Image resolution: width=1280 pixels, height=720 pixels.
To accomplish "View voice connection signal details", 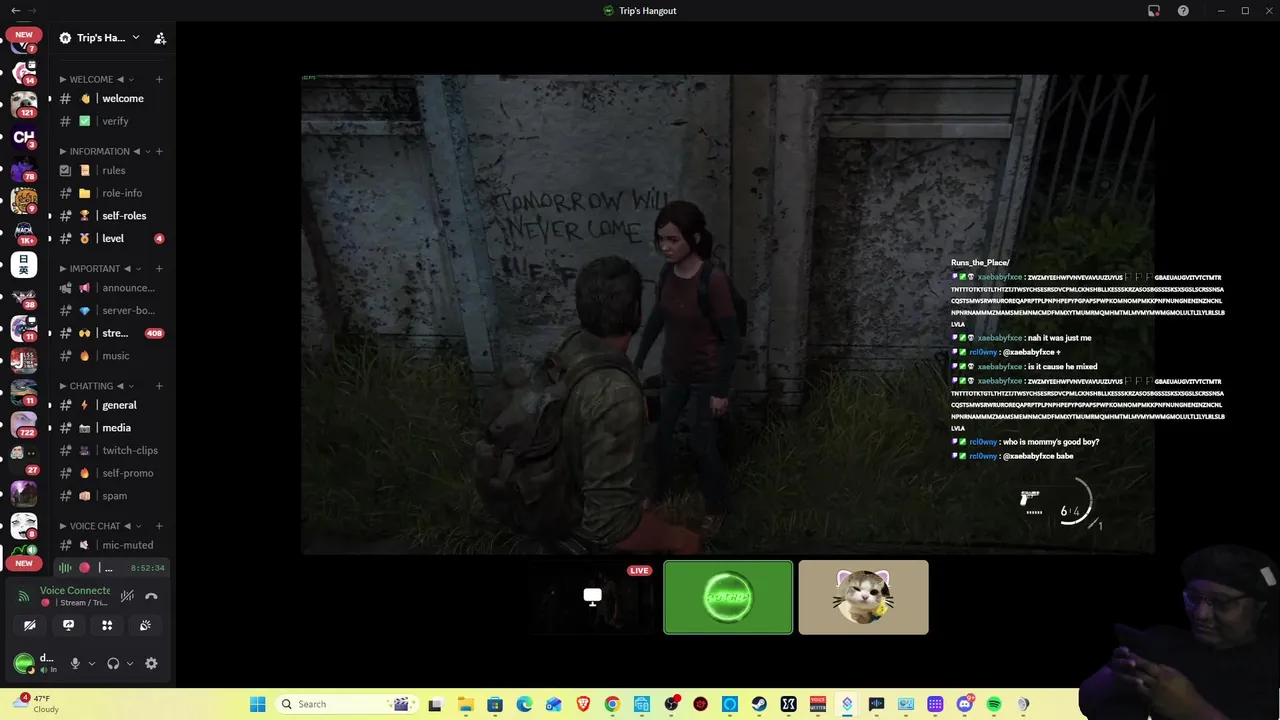I will point(24,596).
